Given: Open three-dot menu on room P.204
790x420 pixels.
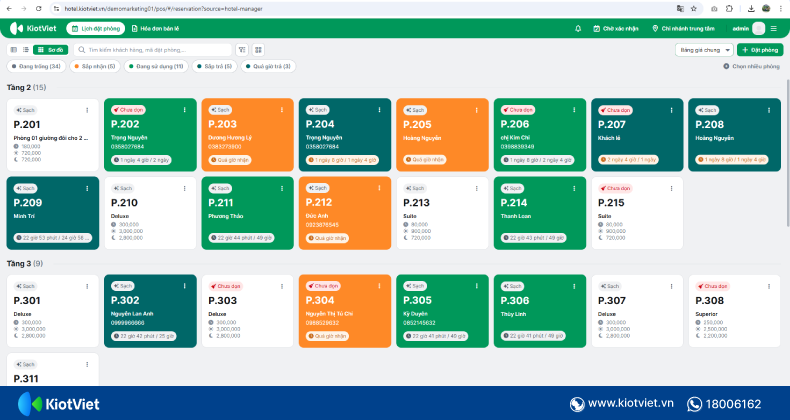Looking at the screenshot, I should coord(379,110).
